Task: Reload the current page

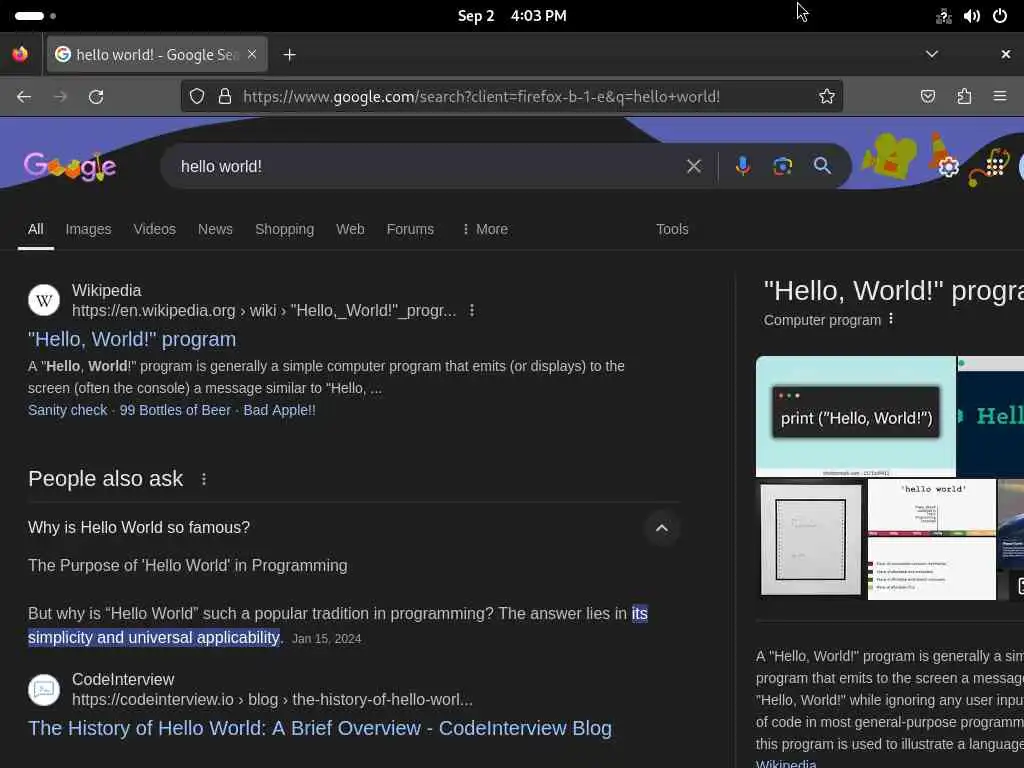Action: (x=96, y=97)
